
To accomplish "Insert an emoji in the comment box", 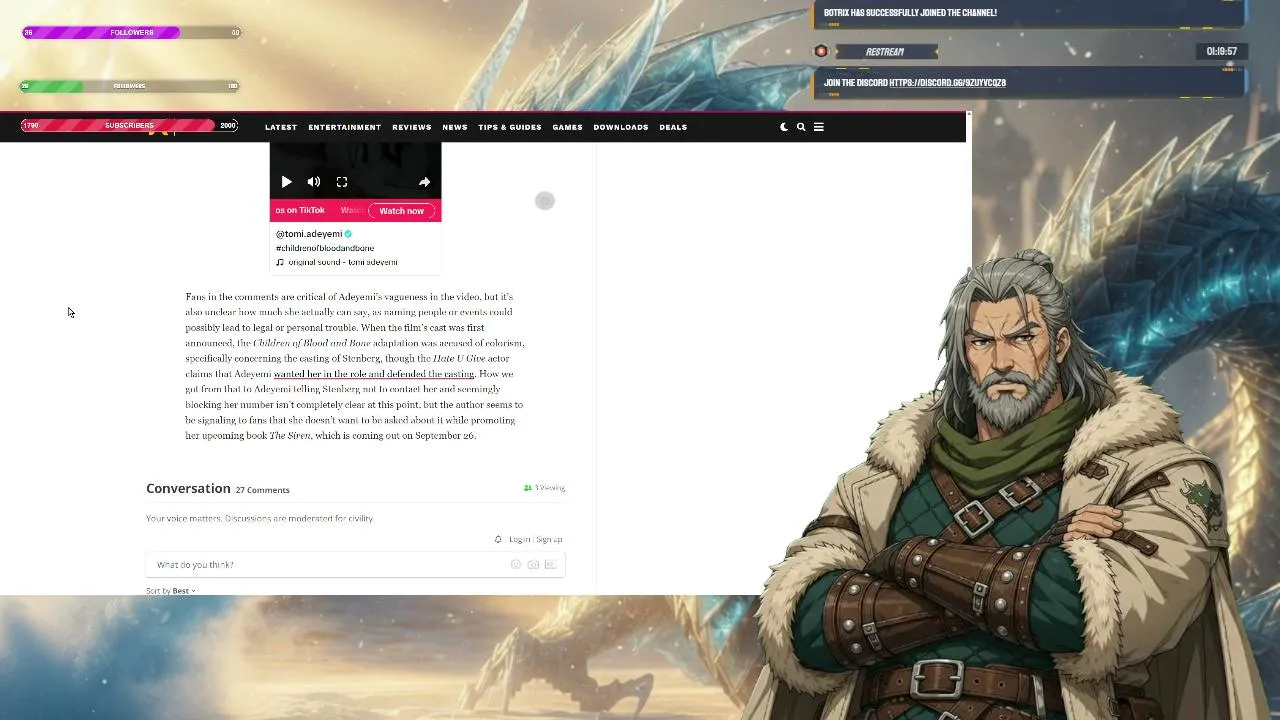I will tap(516, 564).
